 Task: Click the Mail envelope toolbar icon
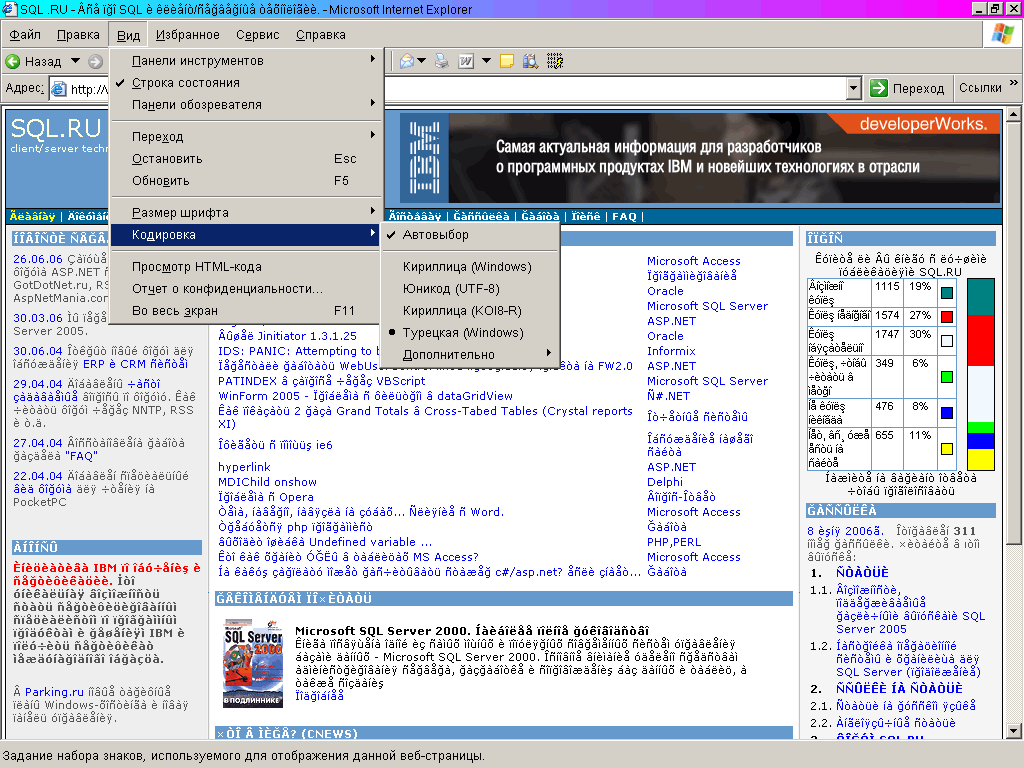pos(408,61)
